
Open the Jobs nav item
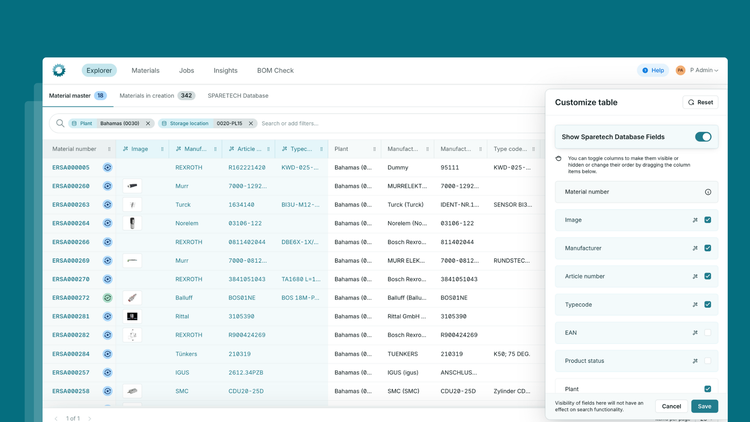(x=187, y=70)
